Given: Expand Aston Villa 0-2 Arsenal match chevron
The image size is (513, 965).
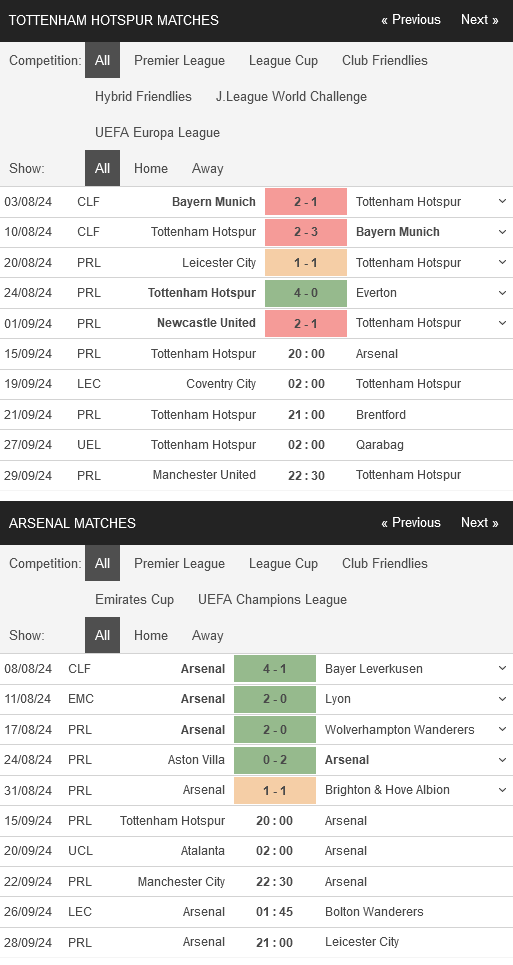Looking at the screenshot, I should (502, 759).
